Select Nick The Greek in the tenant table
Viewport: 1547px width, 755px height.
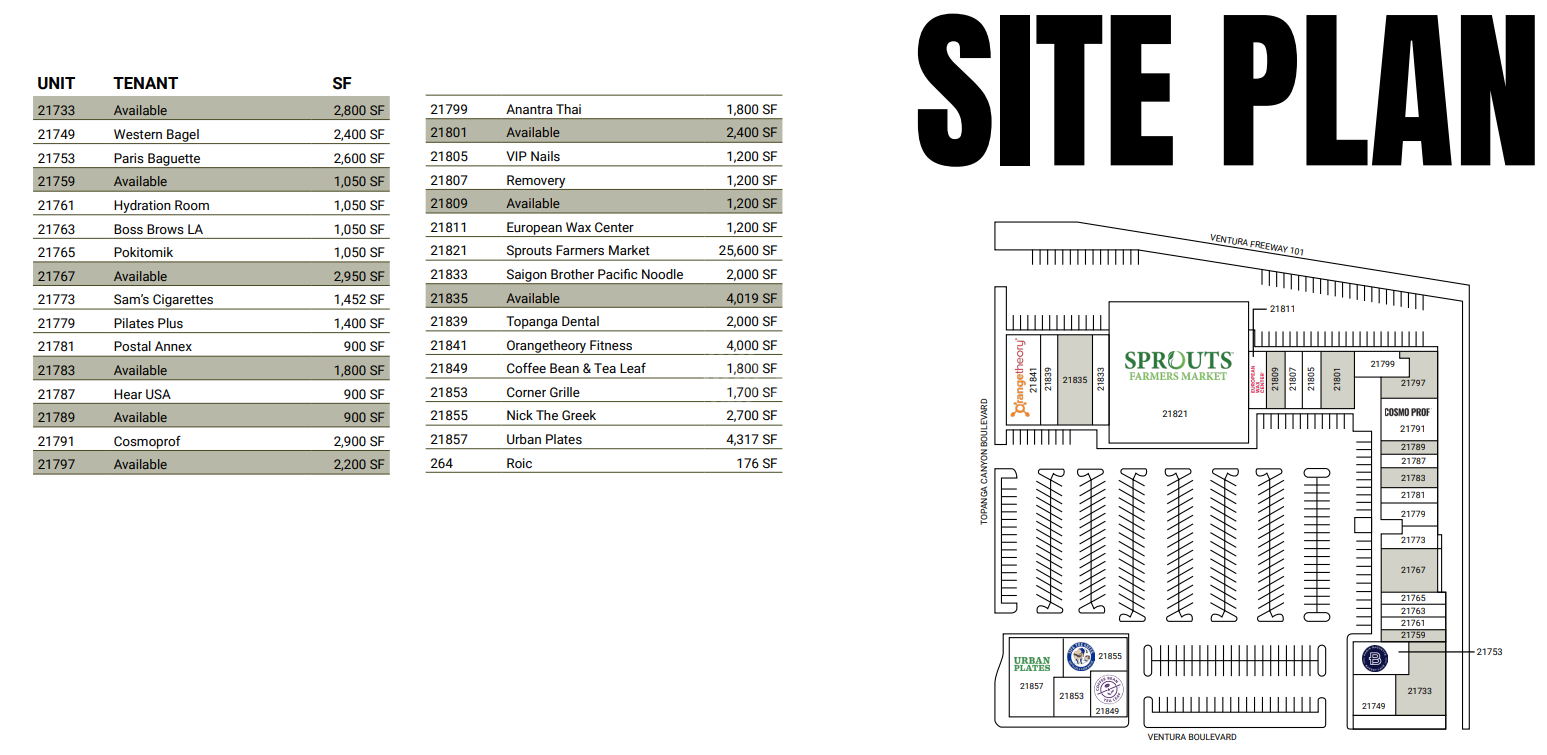551,415
